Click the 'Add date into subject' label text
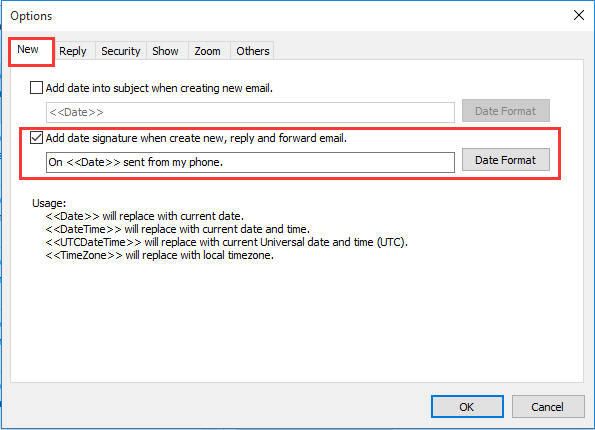This screenshot has height=430, width=595. [x=159, y=88]
